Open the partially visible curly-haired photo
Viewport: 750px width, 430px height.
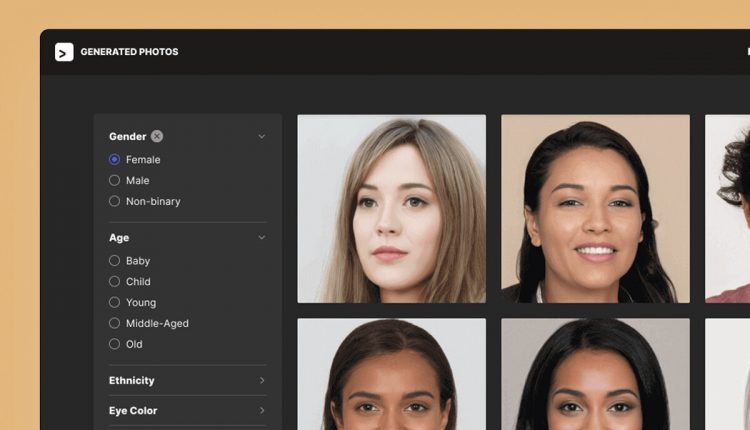point(727,208)
